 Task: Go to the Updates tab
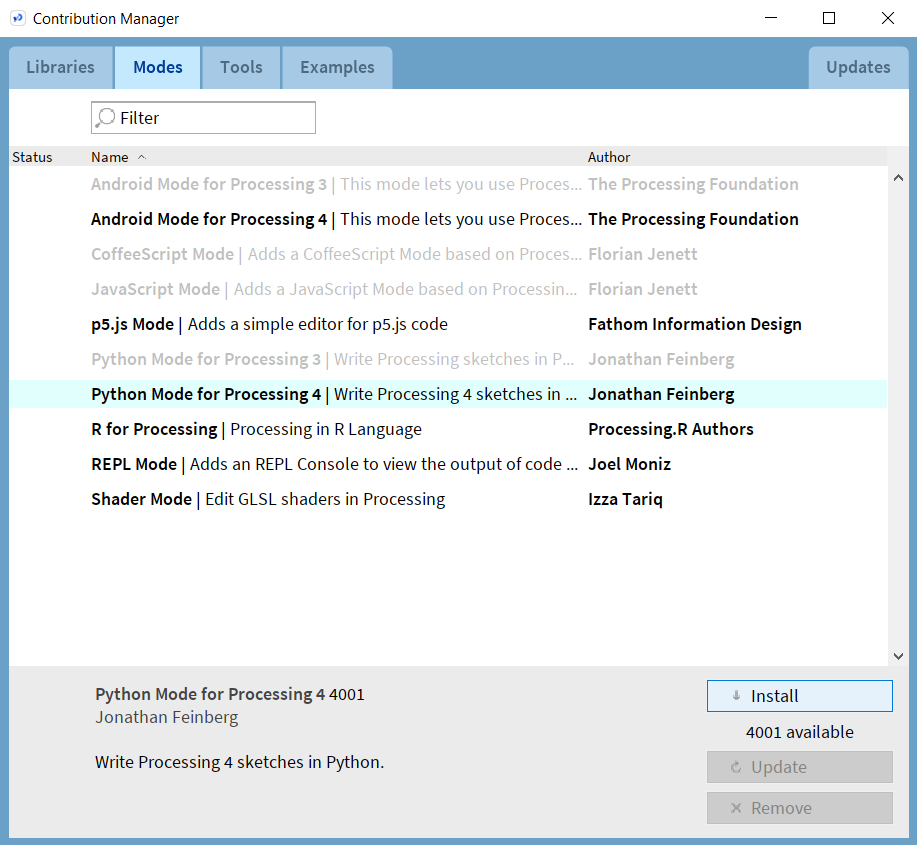[x=858, y=68]
